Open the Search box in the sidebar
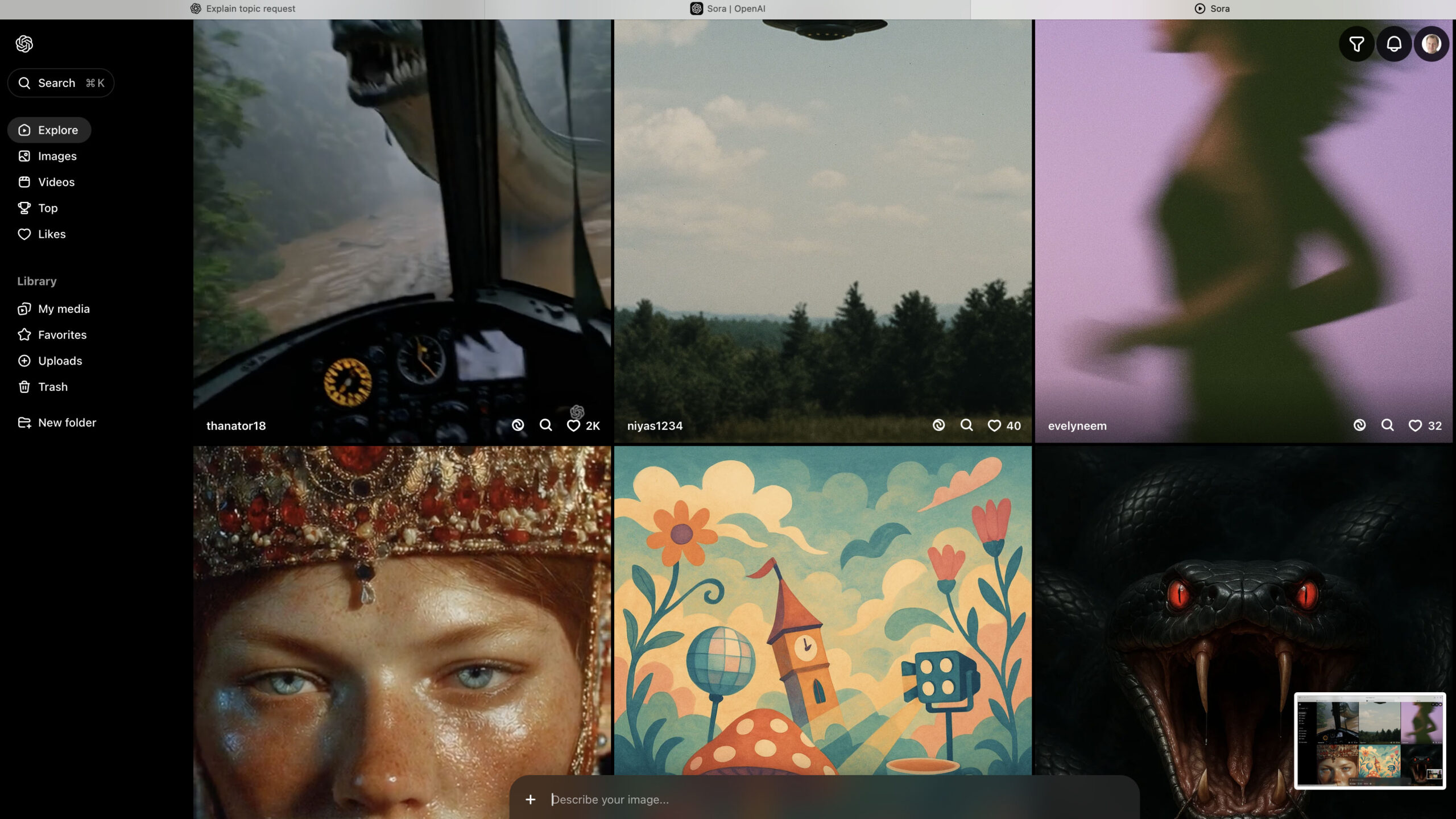 click(61, 83)
